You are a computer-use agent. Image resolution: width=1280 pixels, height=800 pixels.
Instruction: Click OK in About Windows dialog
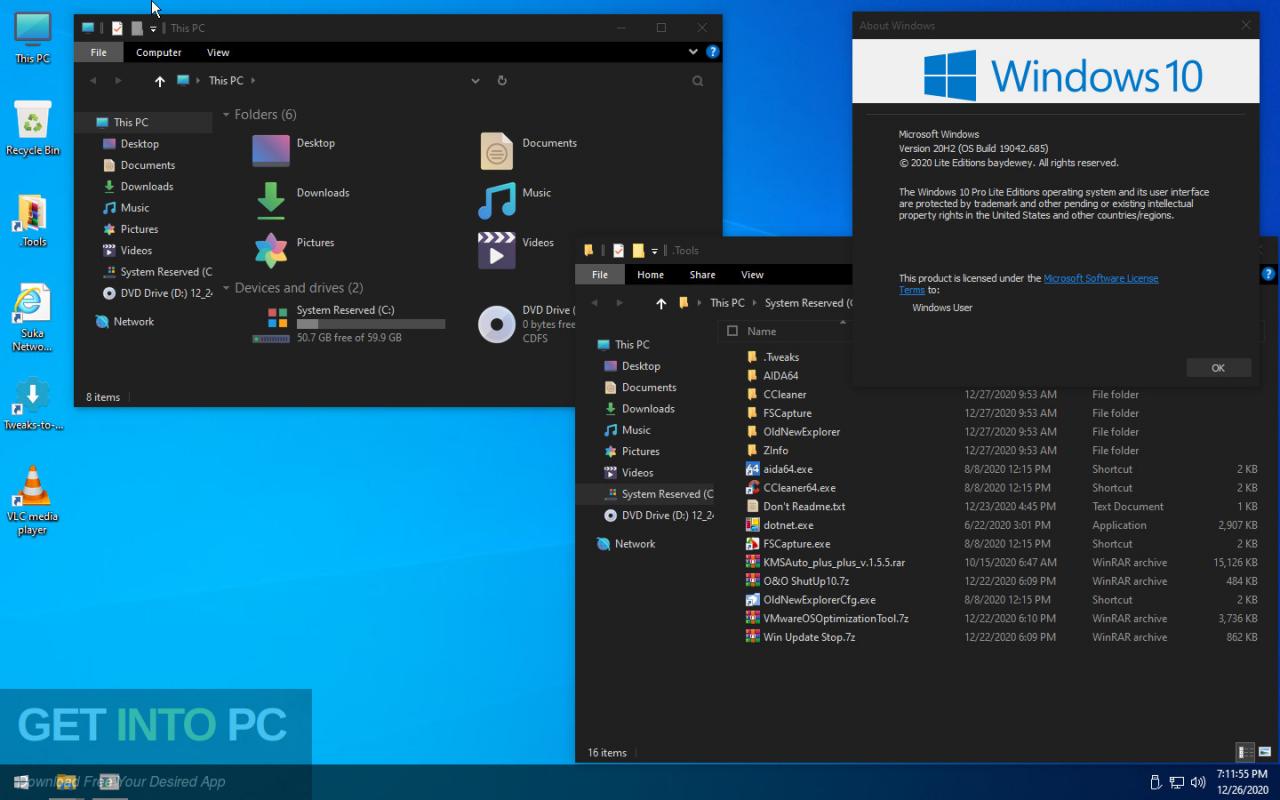tap(1218, 368)
